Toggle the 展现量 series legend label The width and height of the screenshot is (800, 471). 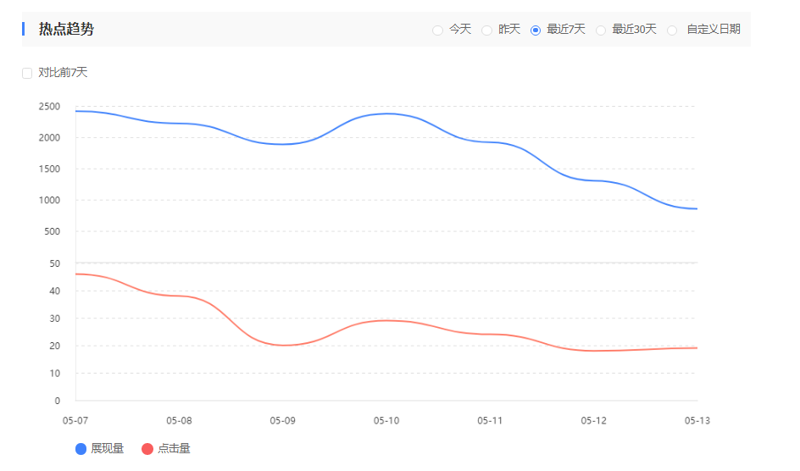click(107, 448)
